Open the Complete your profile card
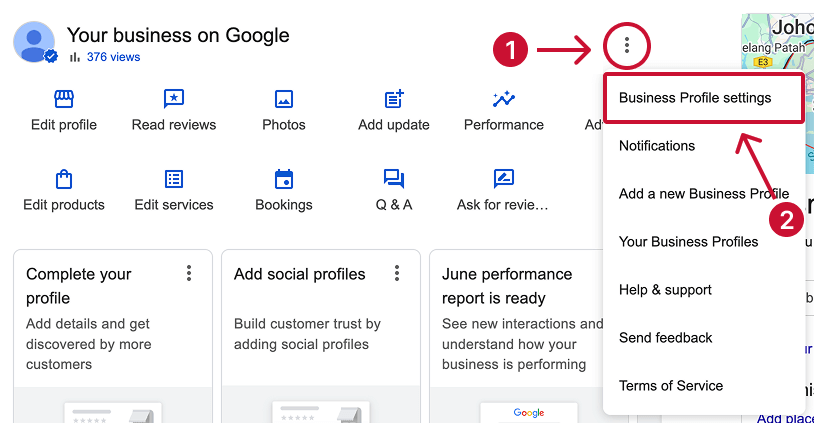The width and height of the screenshot is (814, 423). (x=113, y=336)
